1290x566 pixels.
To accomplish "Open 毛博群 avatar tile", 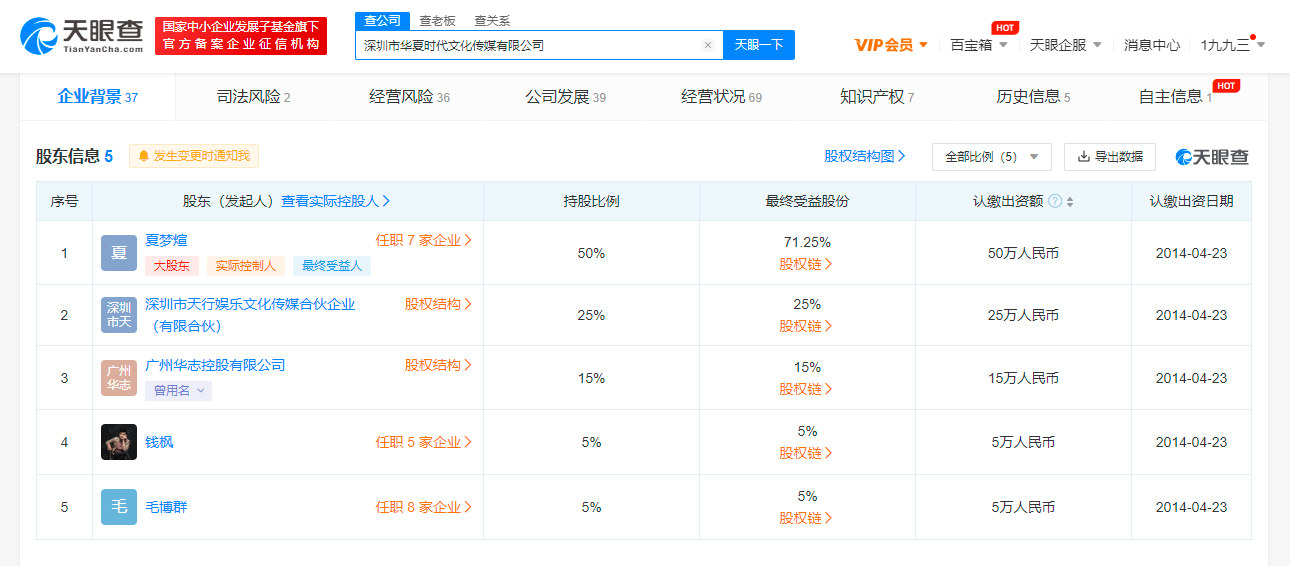I will [119, 507].
